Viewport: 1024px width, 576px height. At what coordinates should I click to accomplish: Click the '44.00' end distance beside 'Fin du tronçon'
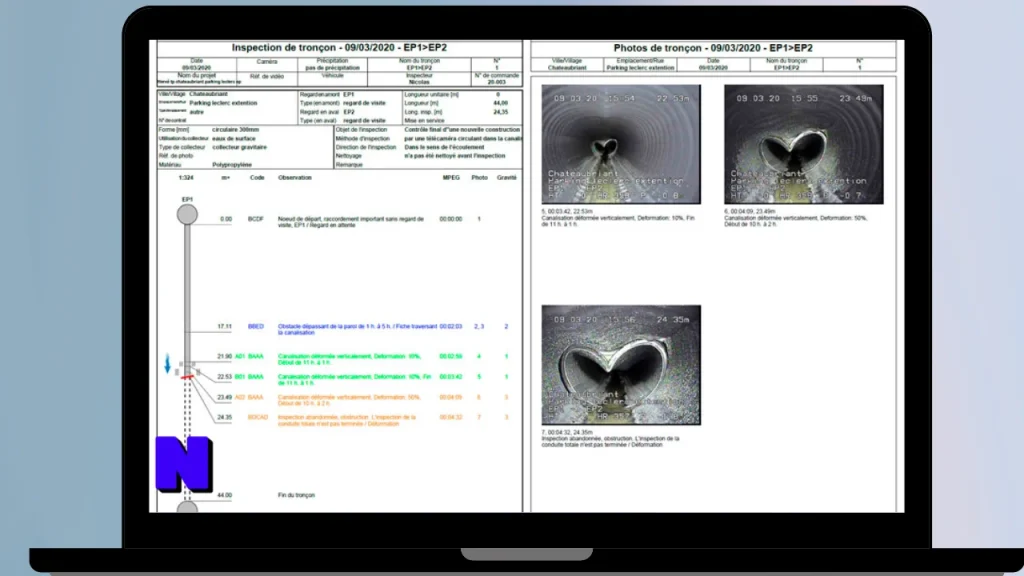coord(225,496)
